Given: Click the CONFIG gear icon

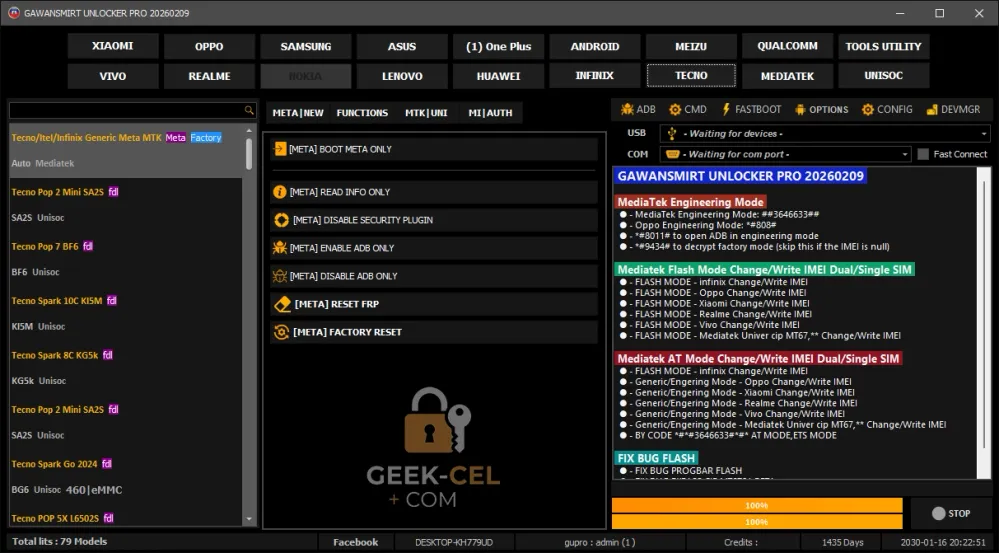Looking at the screenshot, I should (x=868, y=110).
